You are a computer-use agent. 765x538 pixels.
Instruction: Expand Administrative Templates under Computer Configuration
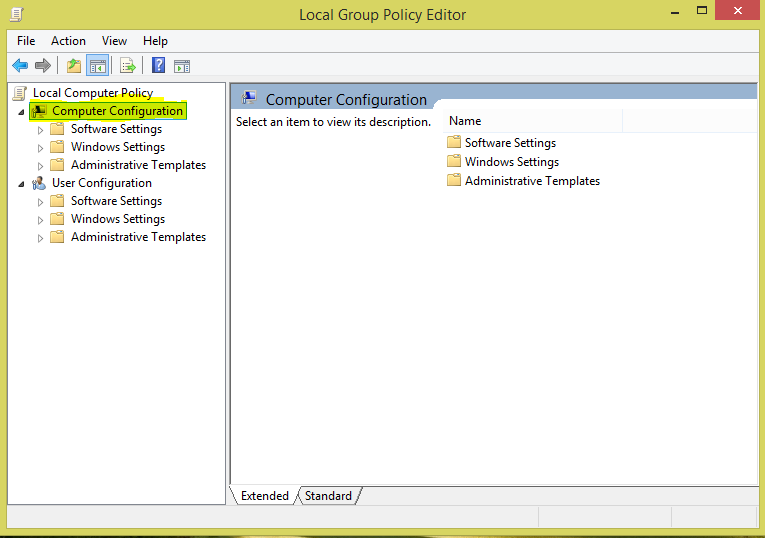pos(40,166)
